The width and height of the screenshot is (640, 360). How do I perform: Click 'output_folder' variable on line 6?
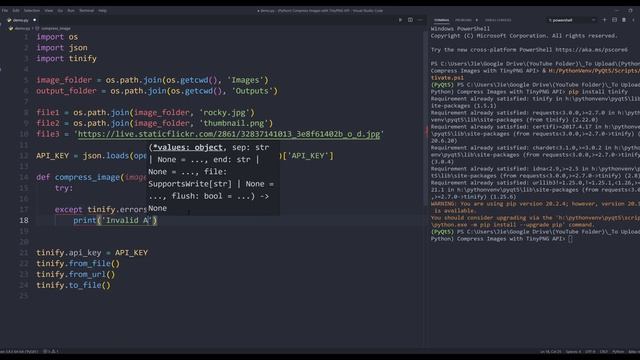66,91
